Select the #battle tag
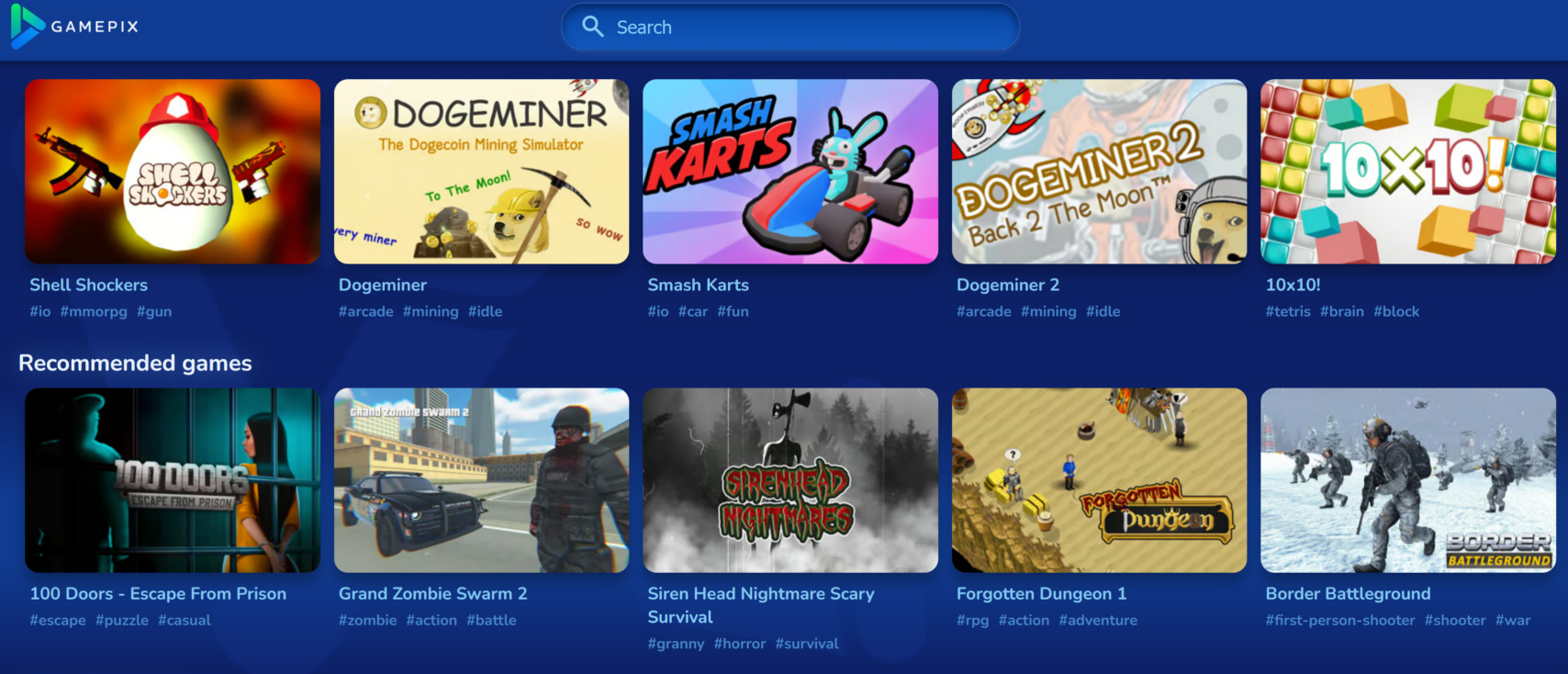 click(491, 620)
